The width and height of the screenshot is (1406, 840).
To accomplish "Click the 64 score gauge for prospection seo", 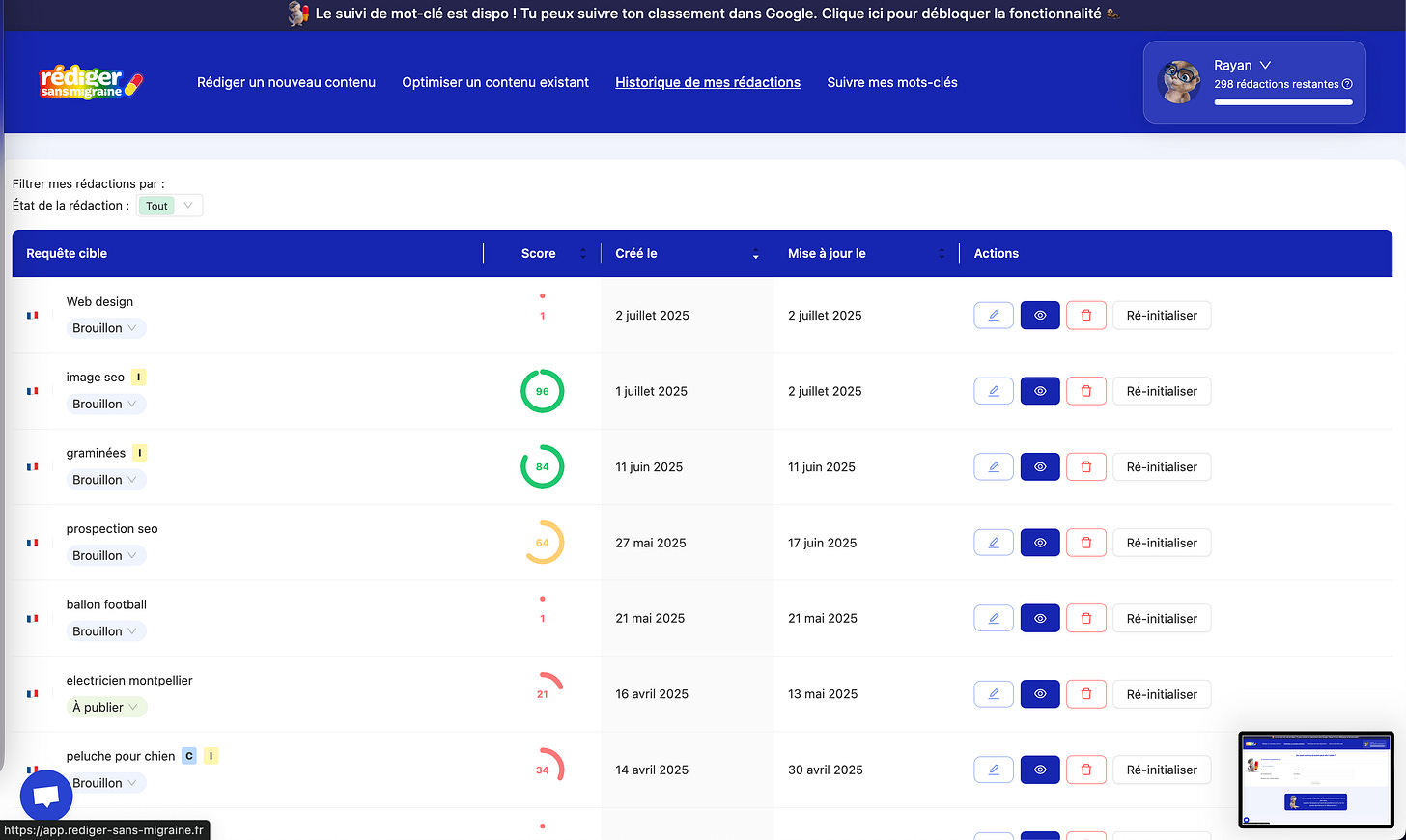I will point(543,543).
